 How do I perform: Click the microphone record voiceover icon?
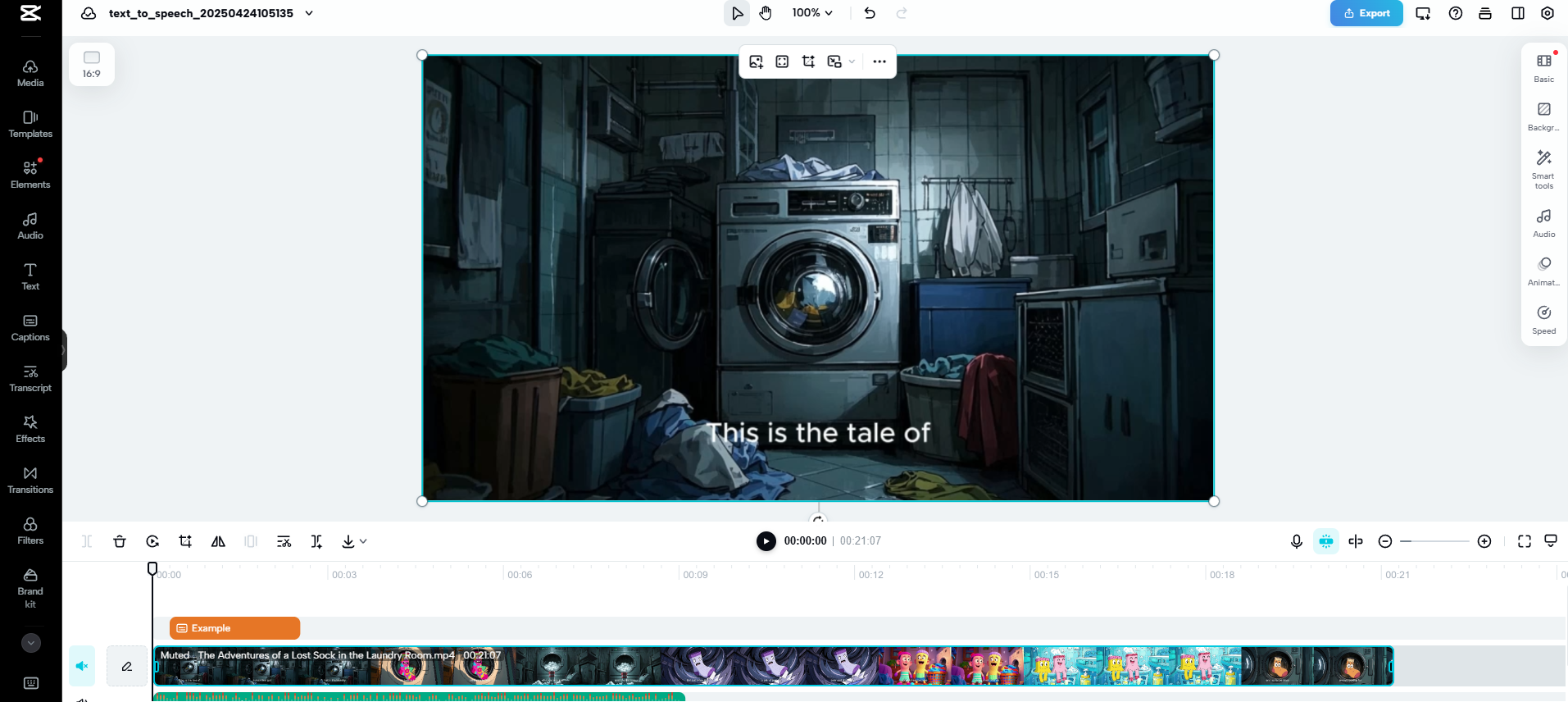pos(1297,541)
